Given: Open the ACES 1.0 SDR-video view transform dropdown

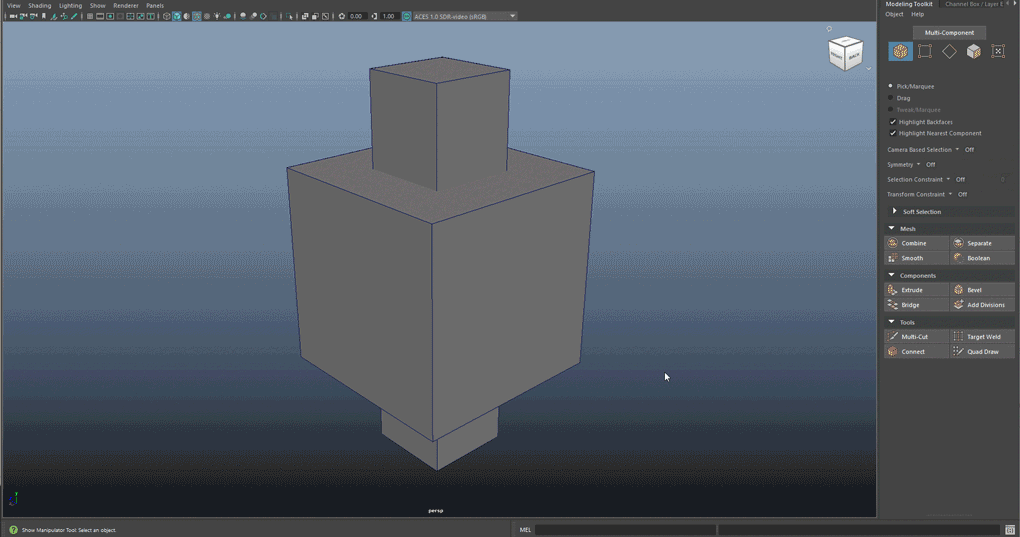Looking at the screenshot, I should point(463,16).
